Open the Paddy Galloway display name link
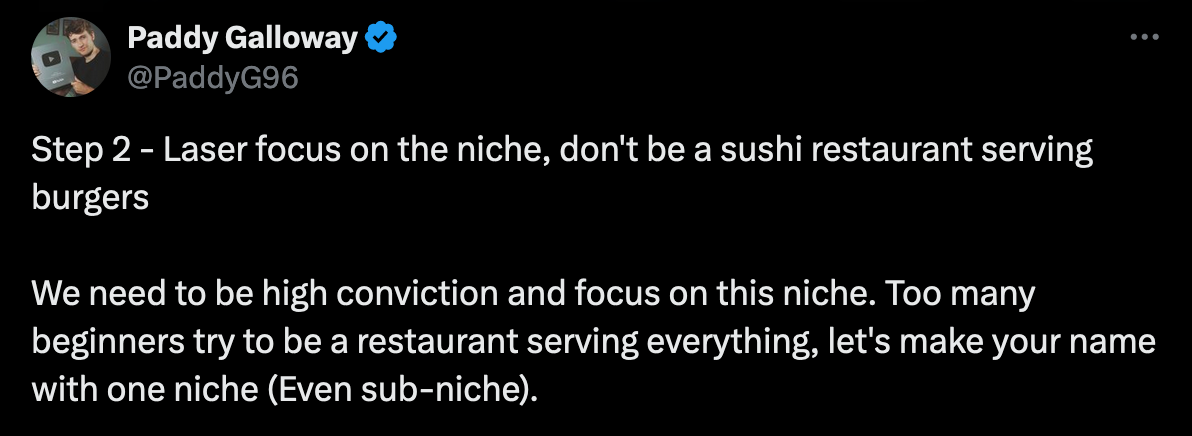Image resolution: width=1192 pixels, height=436 pixels. tap(243, 37)
